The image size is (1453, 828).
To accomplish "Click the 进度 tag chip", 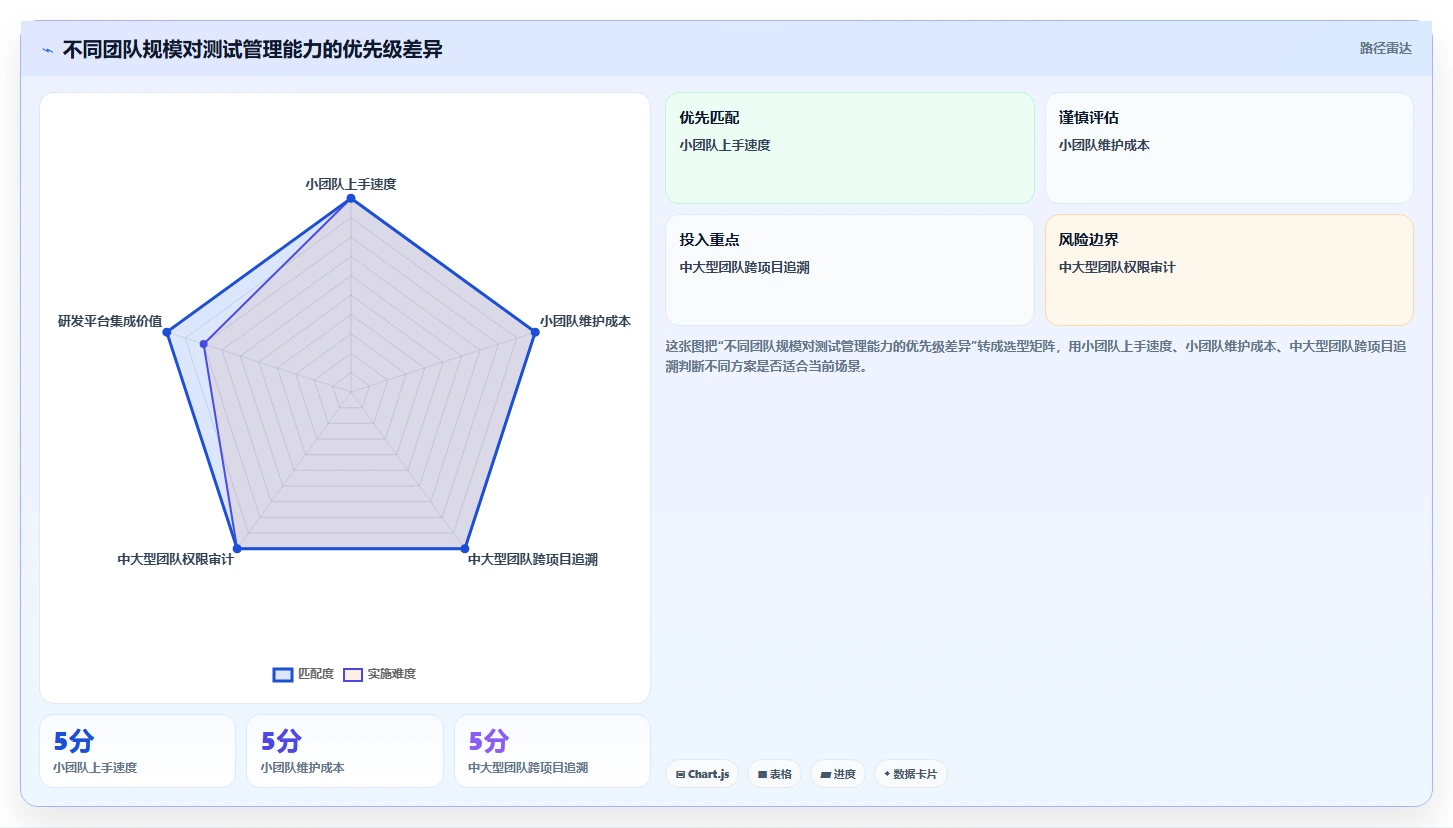I will point(838,774).
